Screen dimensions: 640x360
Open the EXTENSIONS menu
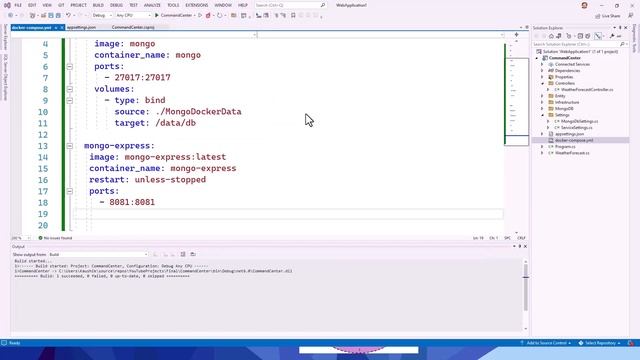click(x=197, y=5)
